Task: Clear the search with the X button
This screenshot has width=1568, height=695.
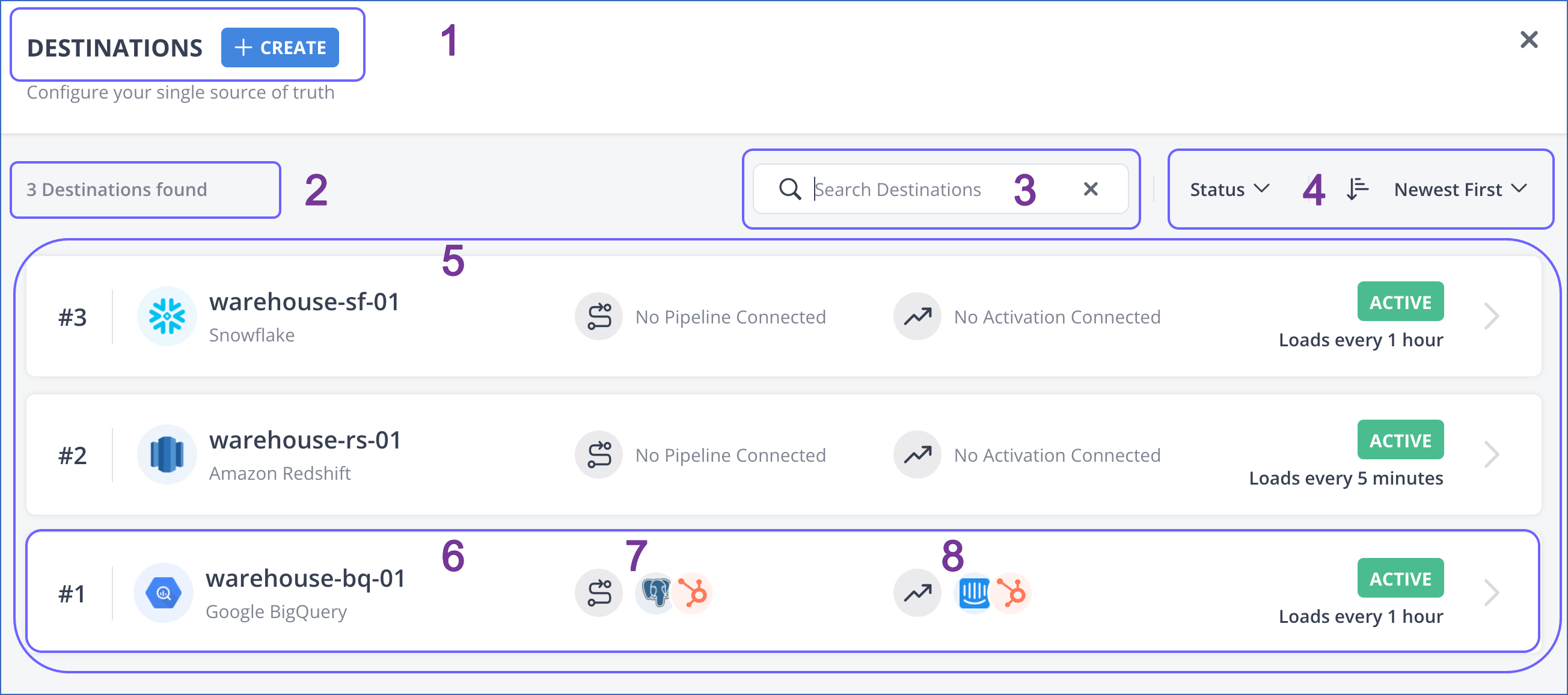Action: 1090,189
